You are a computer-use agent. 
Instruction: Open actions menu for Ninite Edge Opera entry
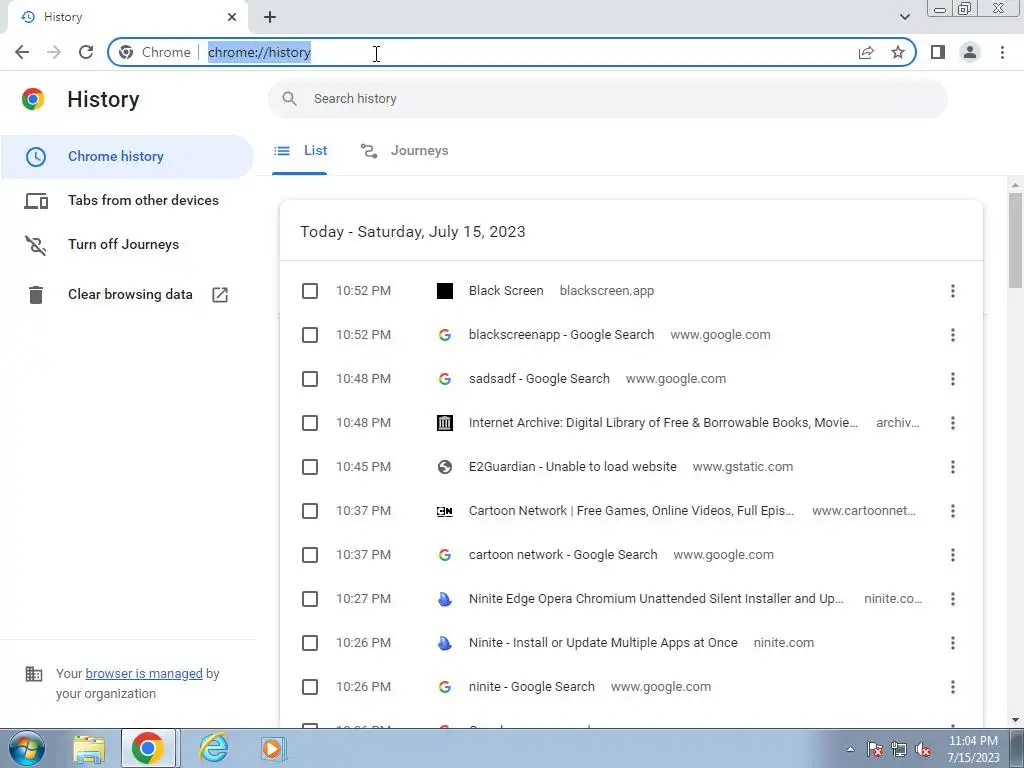pyautogui.click(x=953, y=599)
